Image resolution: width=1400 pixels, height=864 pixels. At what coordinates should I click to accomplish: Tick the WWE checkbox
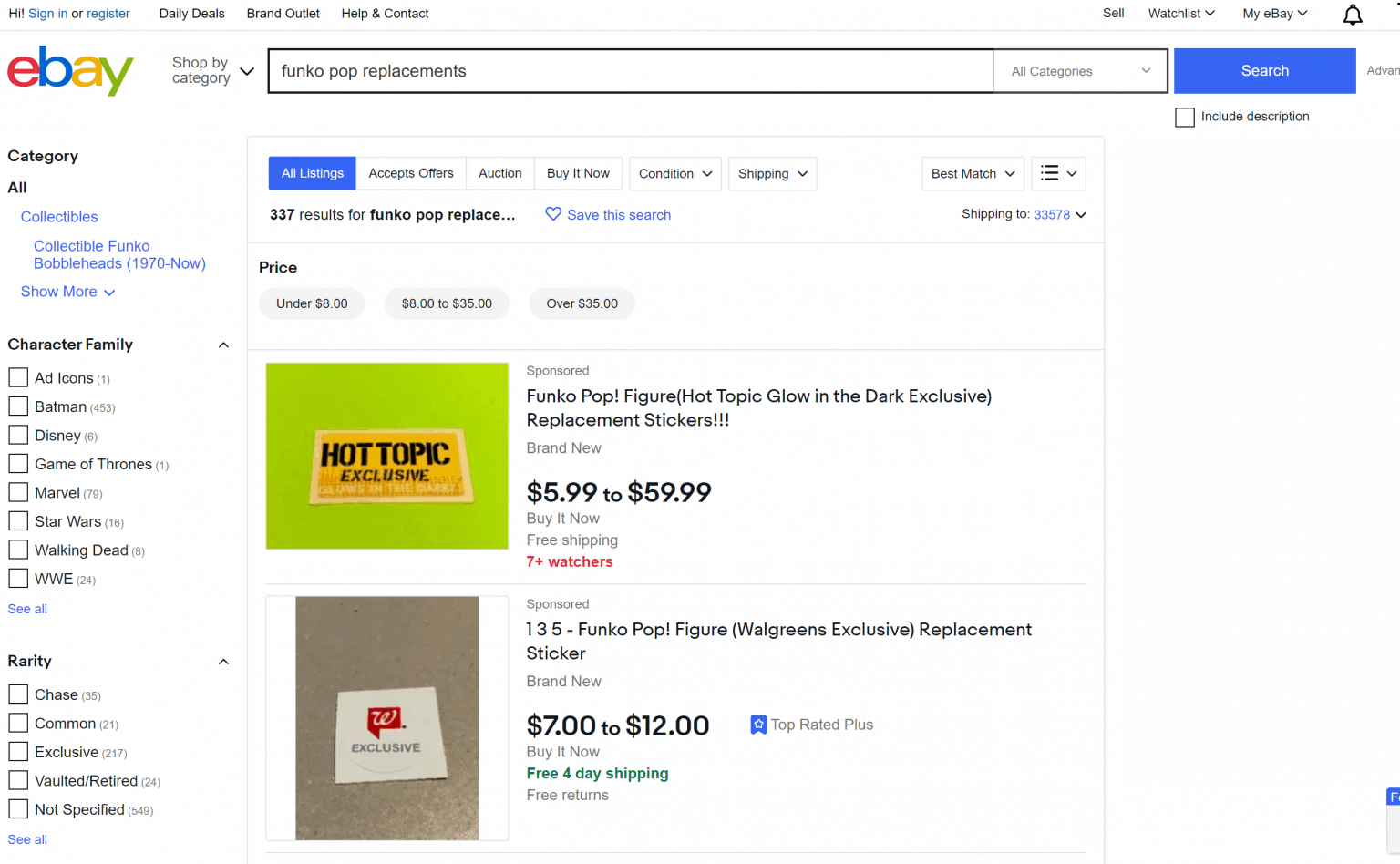tap(18, 578)
